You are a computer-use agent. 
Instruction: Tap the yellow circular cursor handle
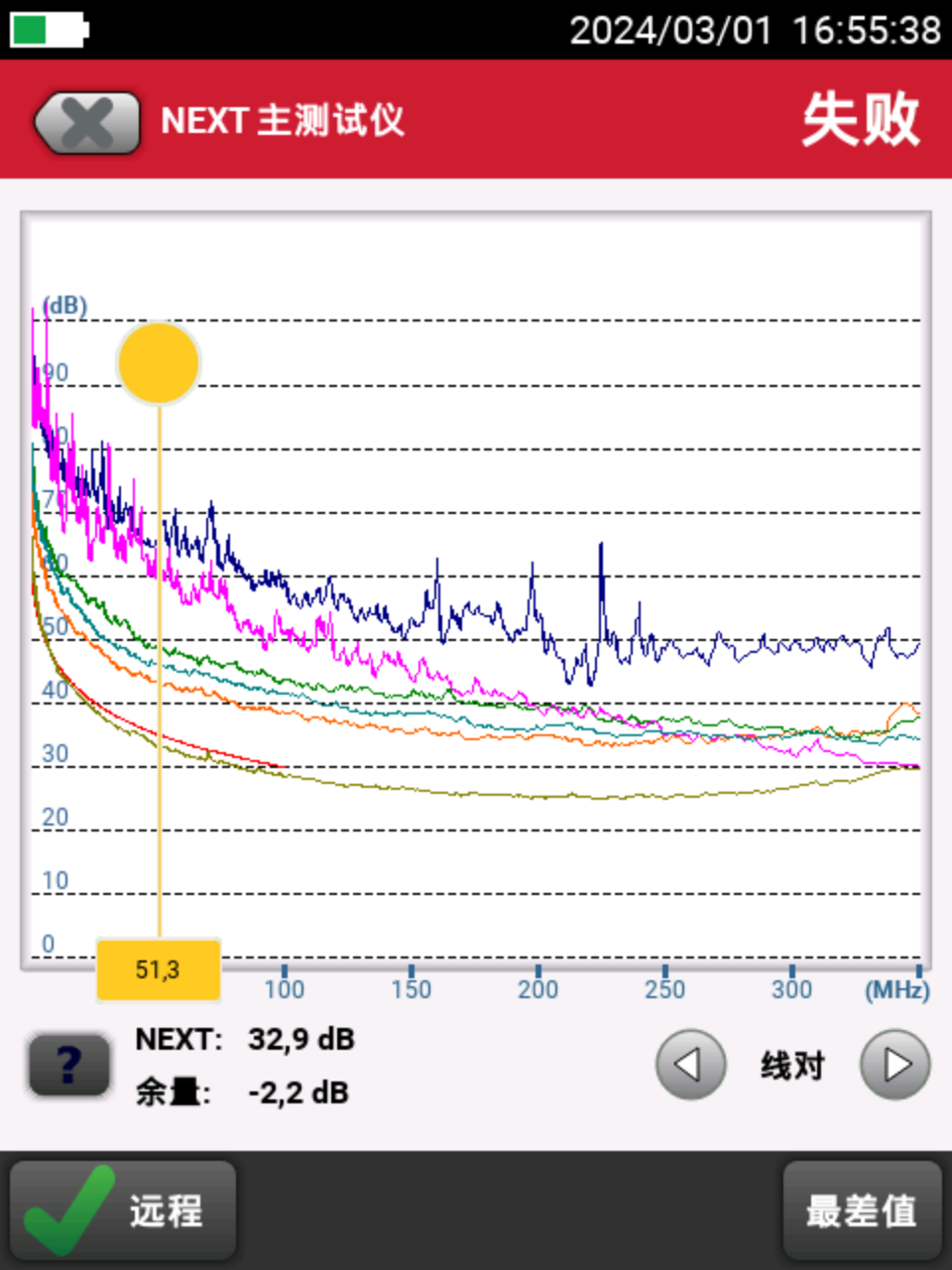pyautogui.click(x=159, y=363)
